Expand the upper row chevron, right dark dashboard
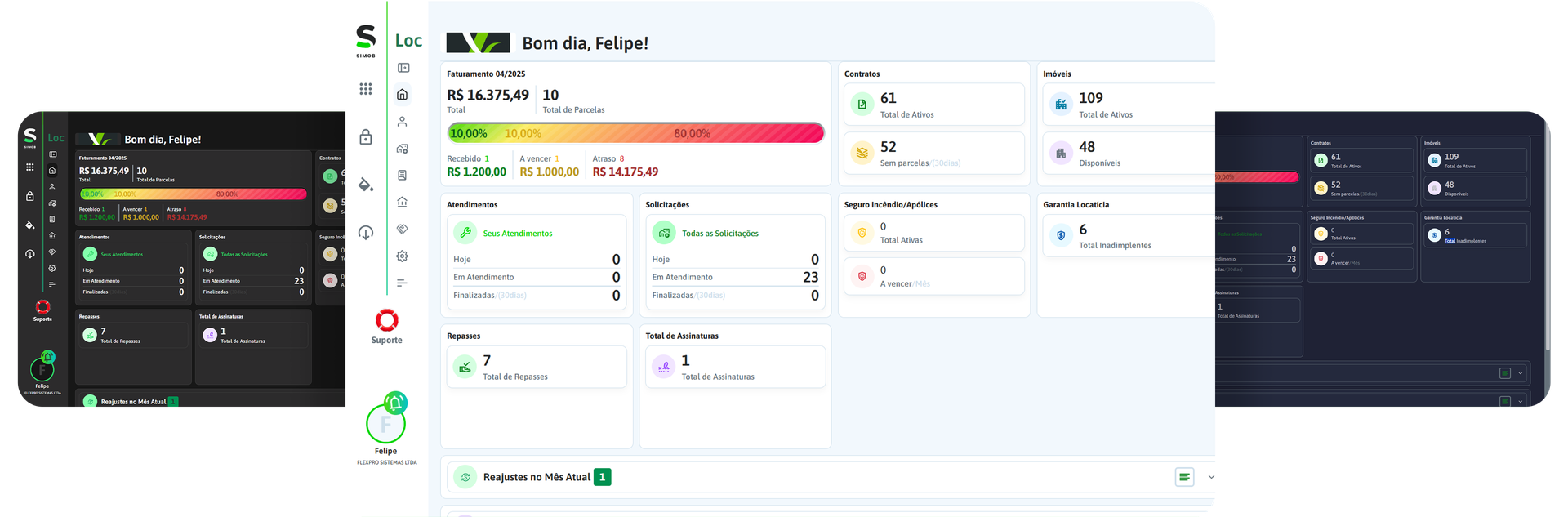The image size is (1568, 517). (x=1520, y=373)
